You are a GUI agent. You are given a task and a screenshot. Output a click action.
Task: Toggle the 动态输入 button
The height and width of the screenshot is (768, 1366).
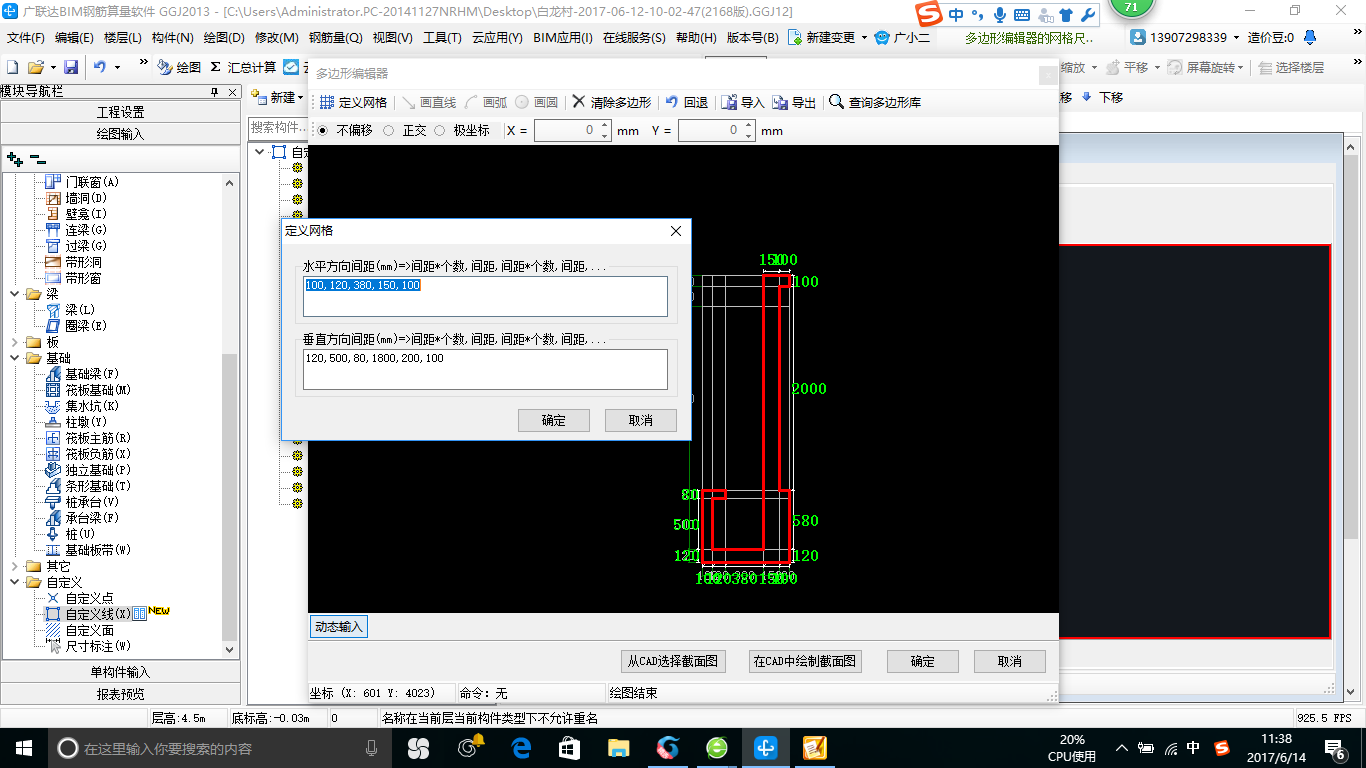point(339,627)
